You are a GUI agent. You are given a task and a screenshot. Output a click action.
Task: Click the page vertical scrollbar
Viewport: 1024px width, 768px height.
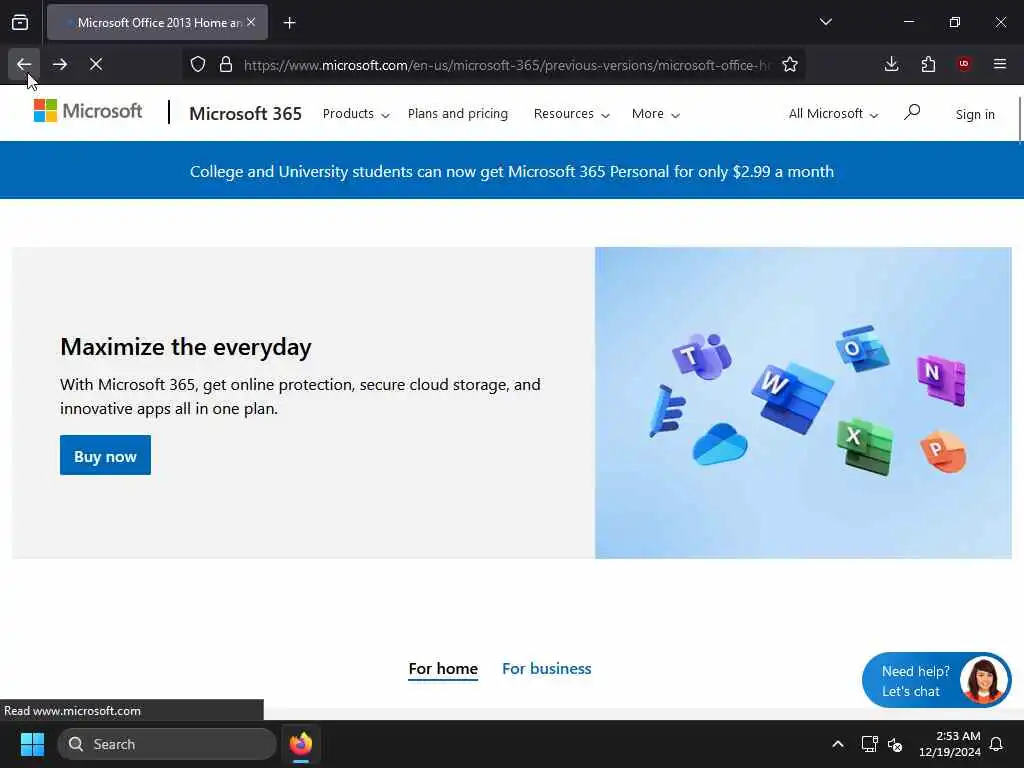[1020, 119]
